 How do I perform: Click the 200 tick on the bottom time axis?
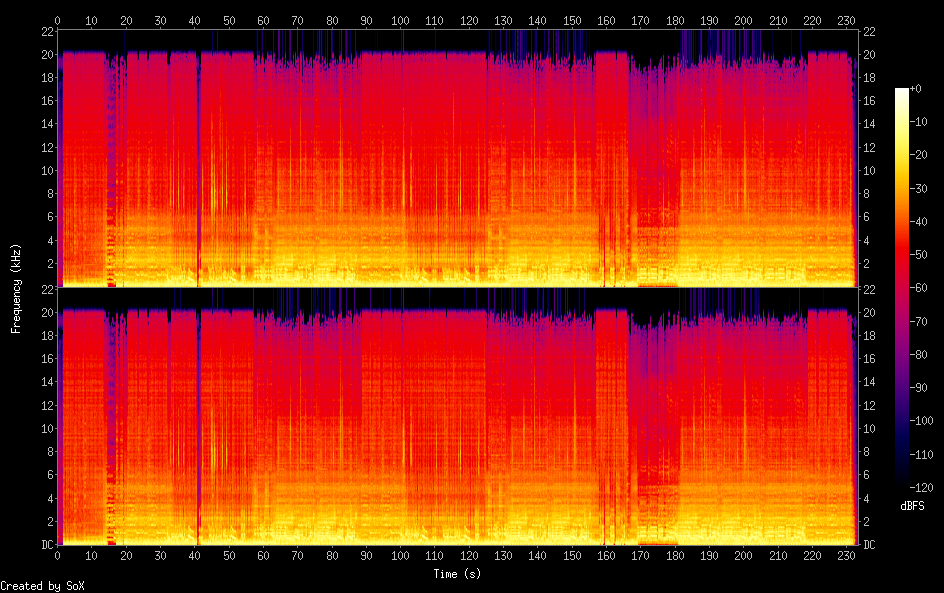pos(743,556)
